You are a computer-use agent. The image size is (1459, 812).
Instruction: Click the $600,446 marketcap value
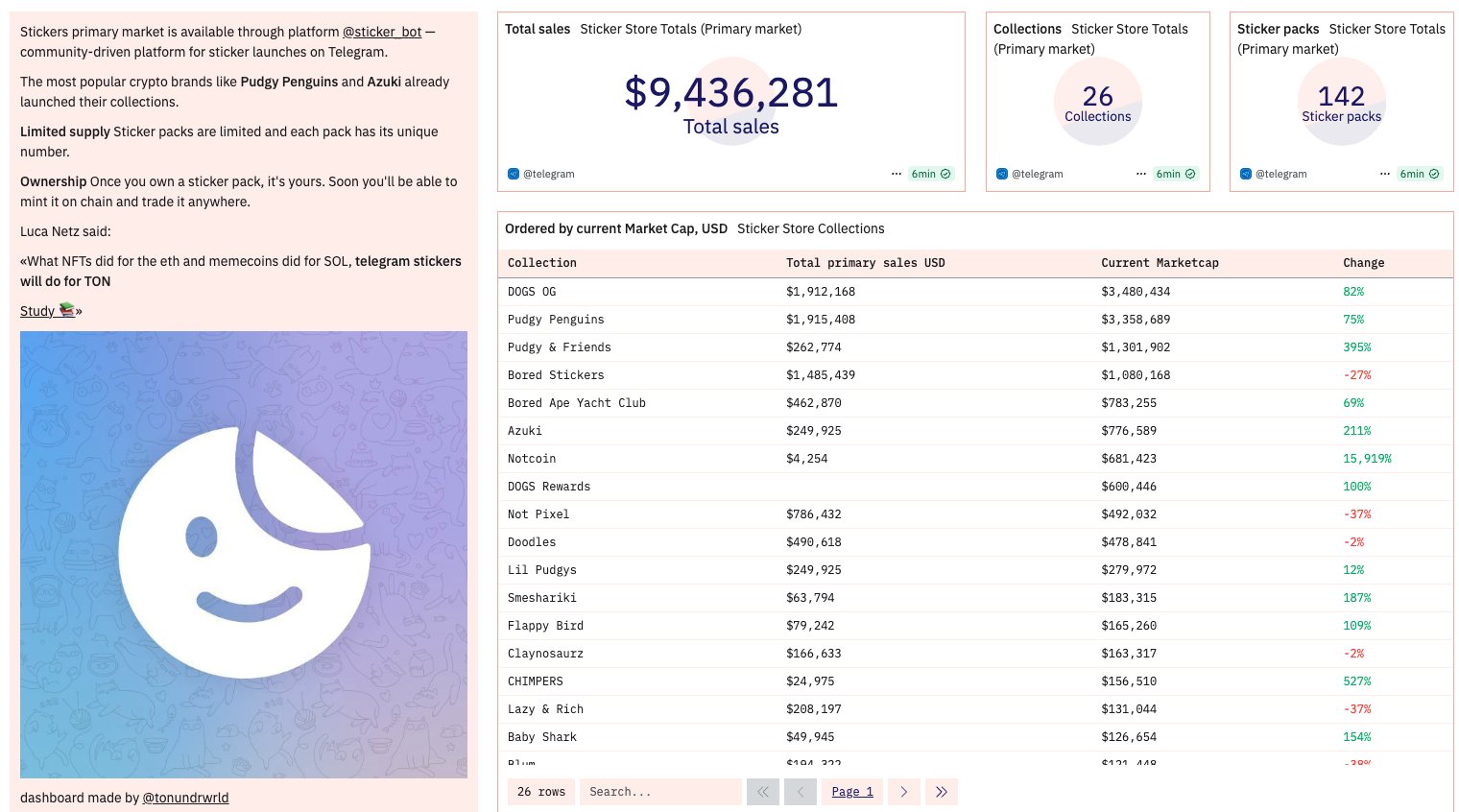1129,487
